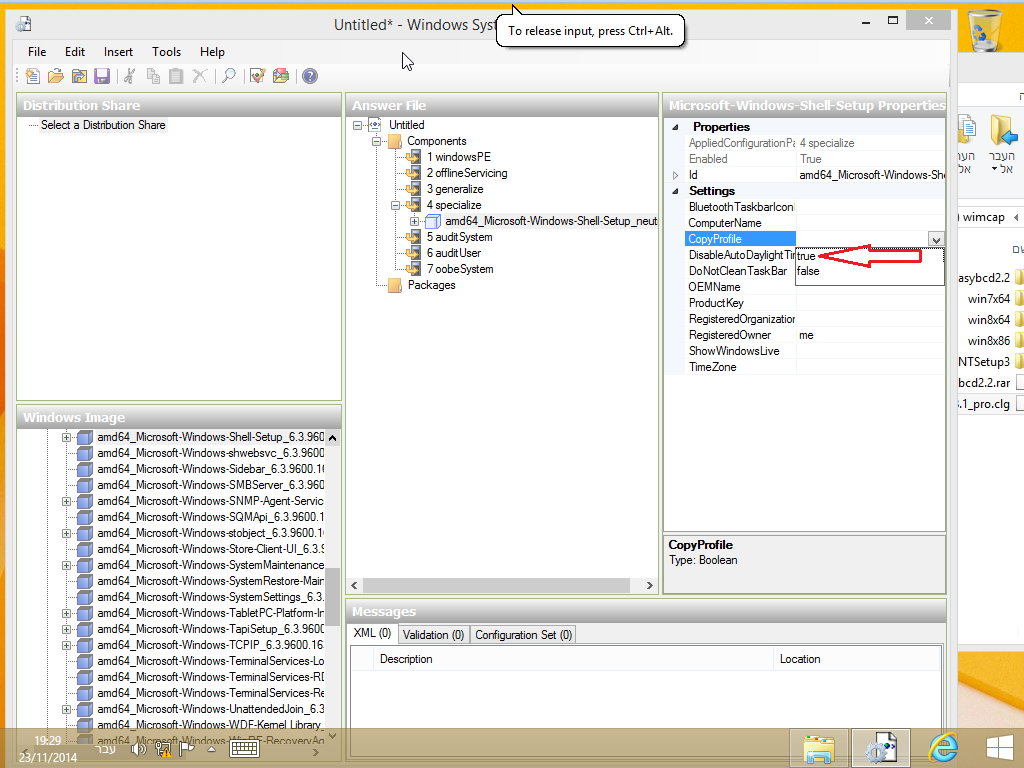Click the volume speaker tray icon
The width and height of the screenshot is (1024, 768).
pyautogui.click(x=138, y=749)
